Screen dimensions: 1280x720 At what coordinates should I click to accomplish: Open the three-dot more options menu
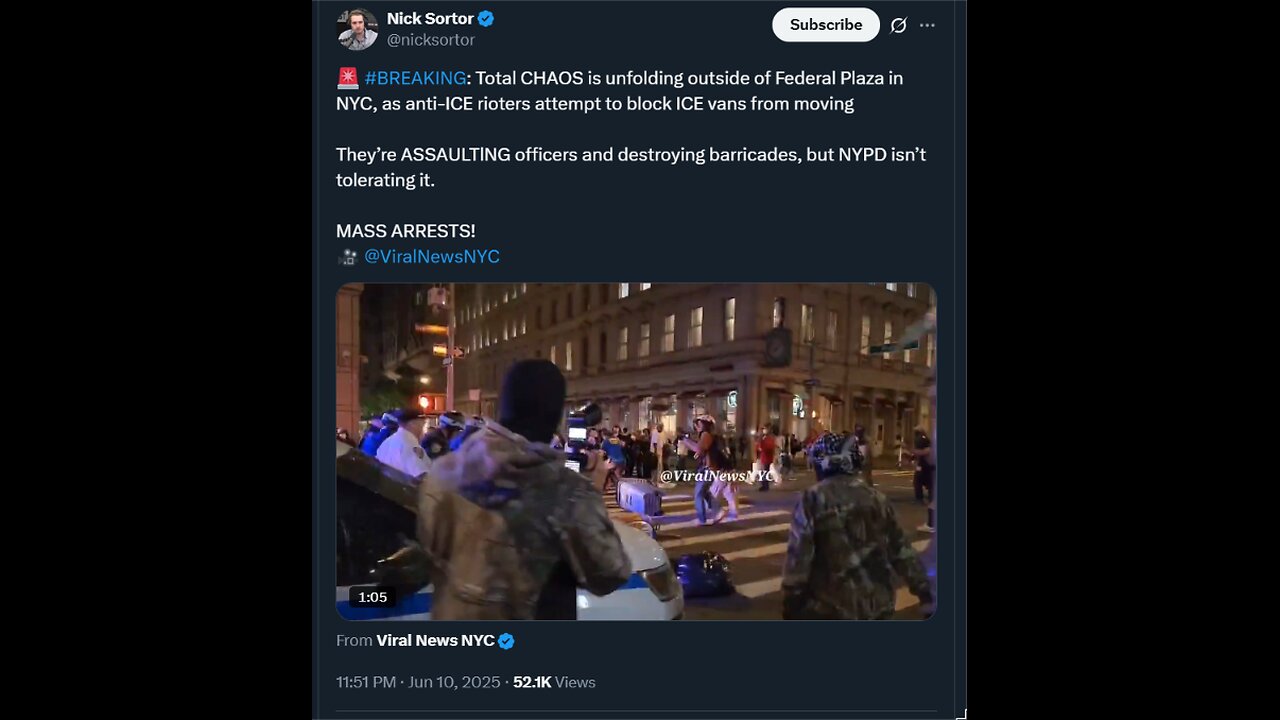click(x=927, y=26)
